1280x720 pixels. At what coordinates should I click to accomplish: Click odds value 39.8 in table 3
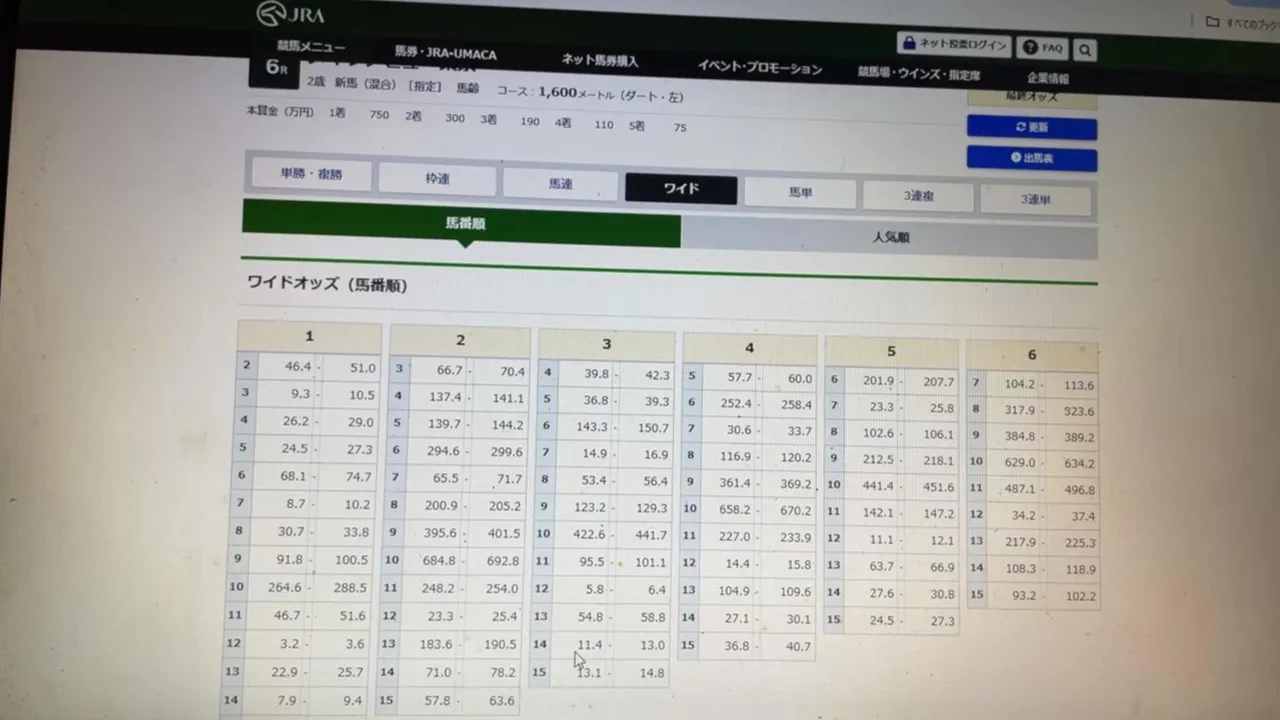pyautogui.click(x=597, y=374)
